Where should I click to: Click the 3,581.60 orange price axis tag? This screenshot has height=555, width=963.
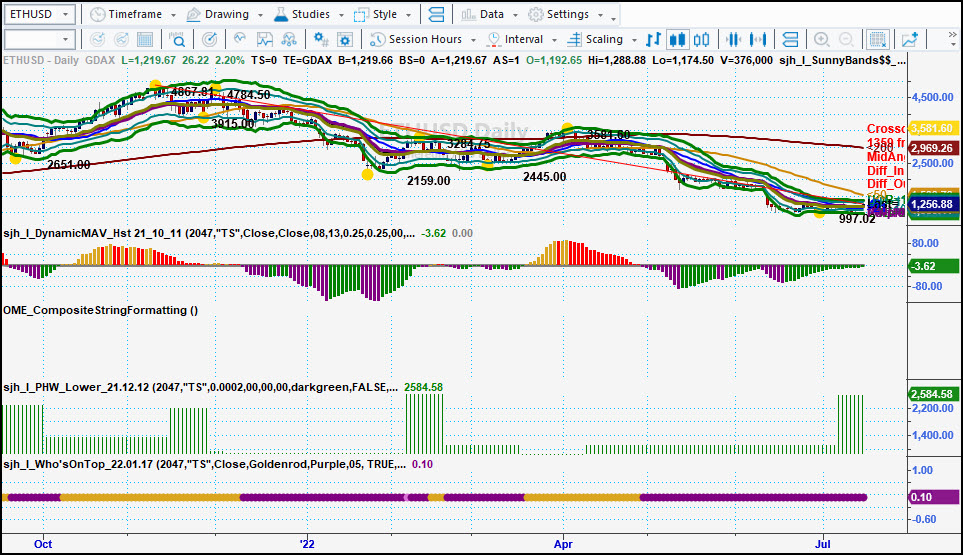point(933,128)
